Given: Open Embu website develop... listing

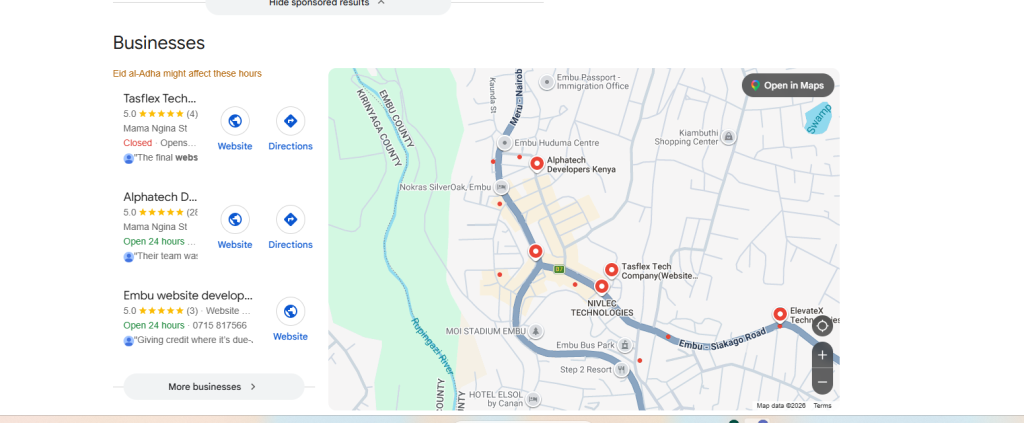Looking at the screenshot, I should (188, 295).
